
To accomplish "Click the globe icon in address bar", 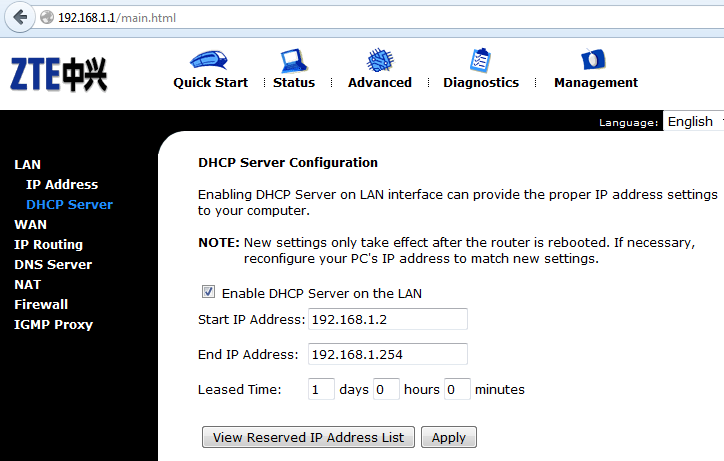I will pyautogui.click(x=46, y=18).
